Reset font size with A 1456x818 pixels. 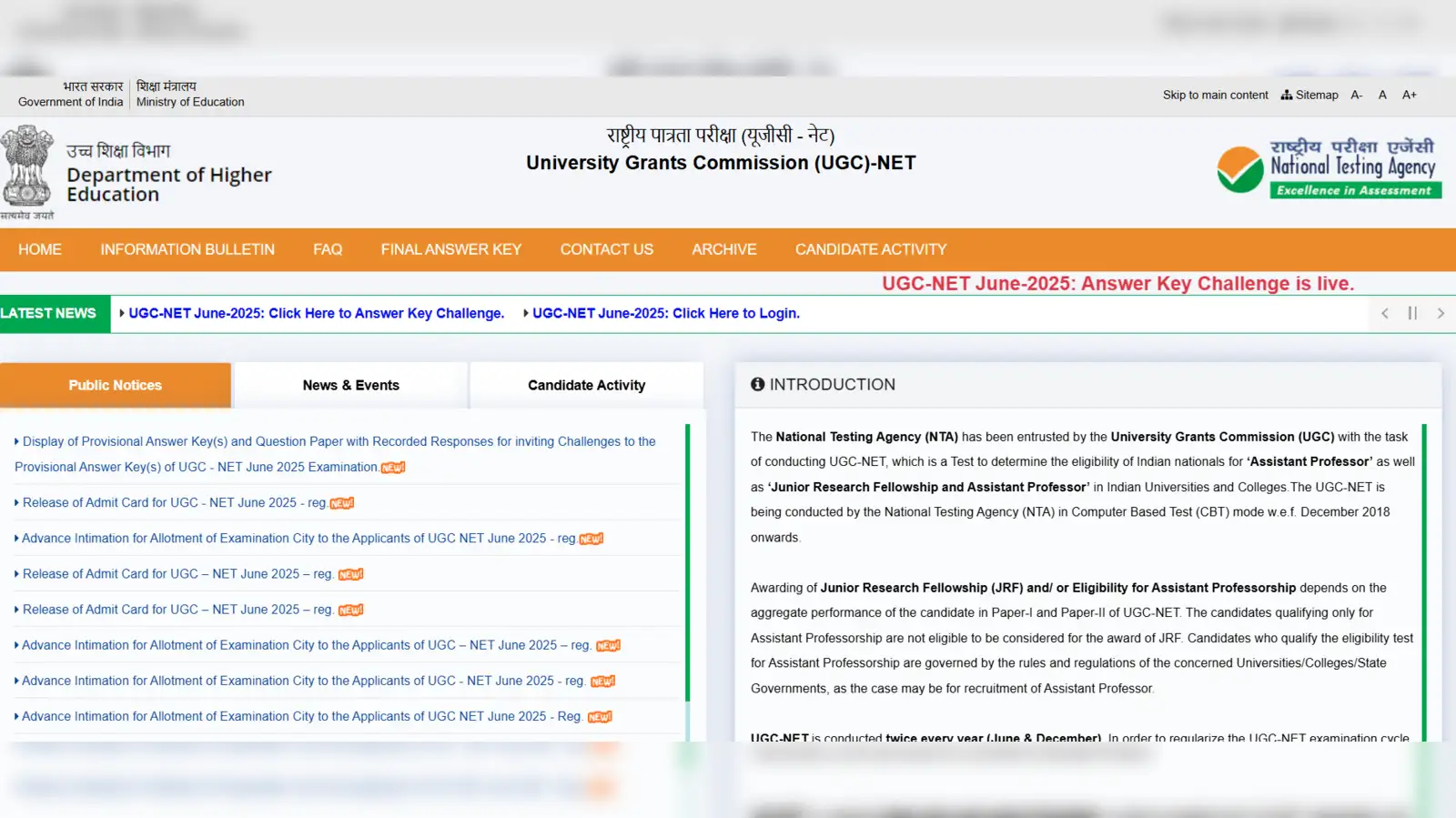(x=1382, y=95)
